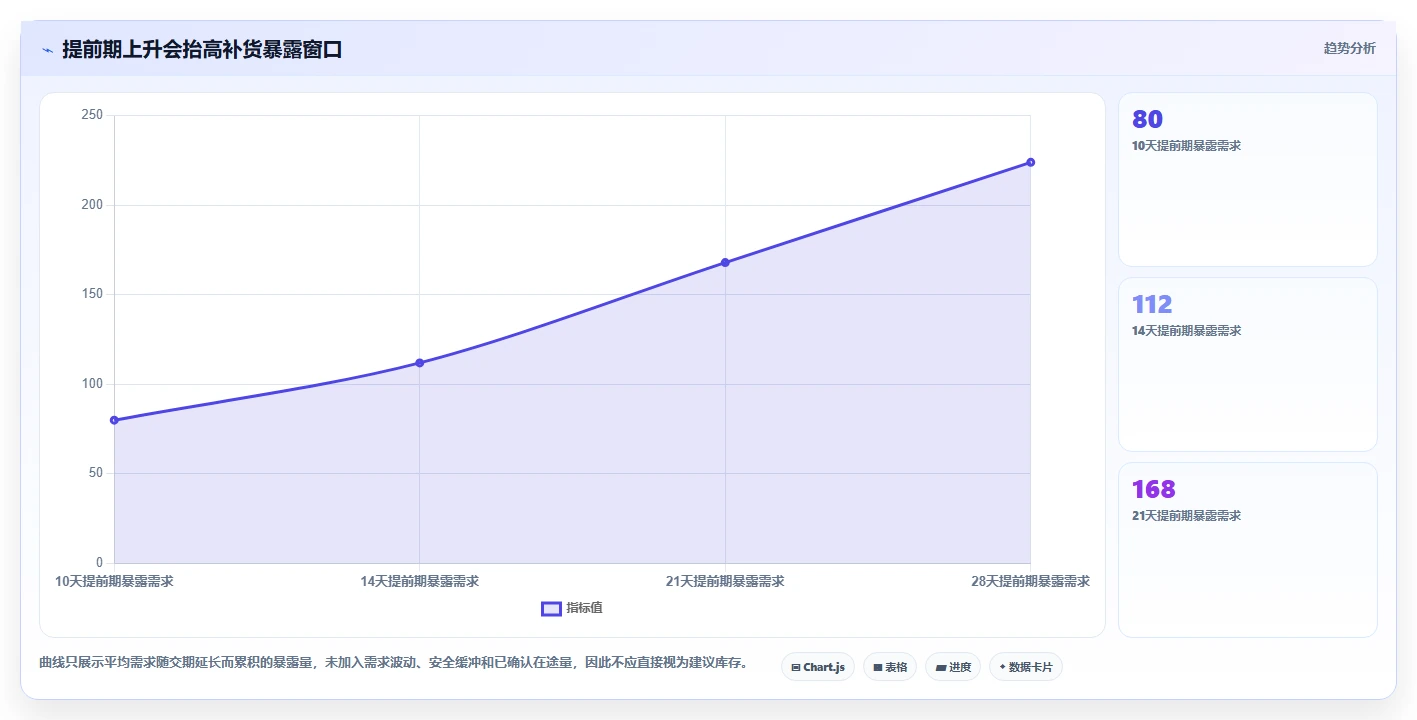Image resolution: width=1417 pixels, height=720 pixels.
Task: Click the card caption 21天提前期暴露需求
Action: tap(1186, 516)
